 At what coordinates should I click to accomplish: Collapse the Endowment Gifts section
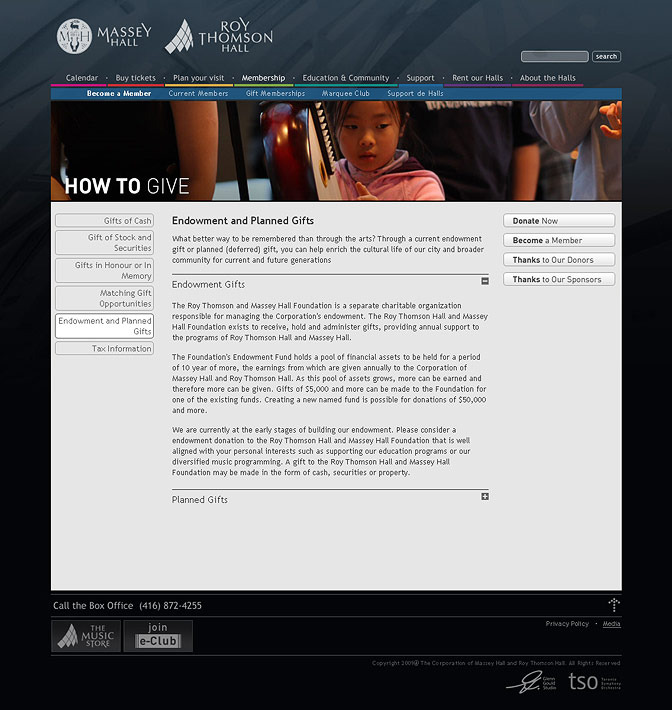485,281
